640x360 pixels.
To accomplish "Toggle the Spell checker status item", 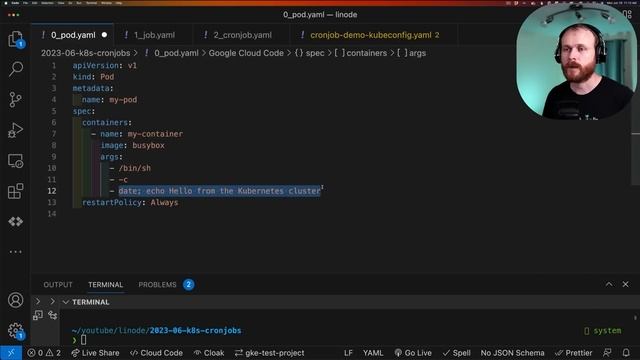I will tap(456, 353).
